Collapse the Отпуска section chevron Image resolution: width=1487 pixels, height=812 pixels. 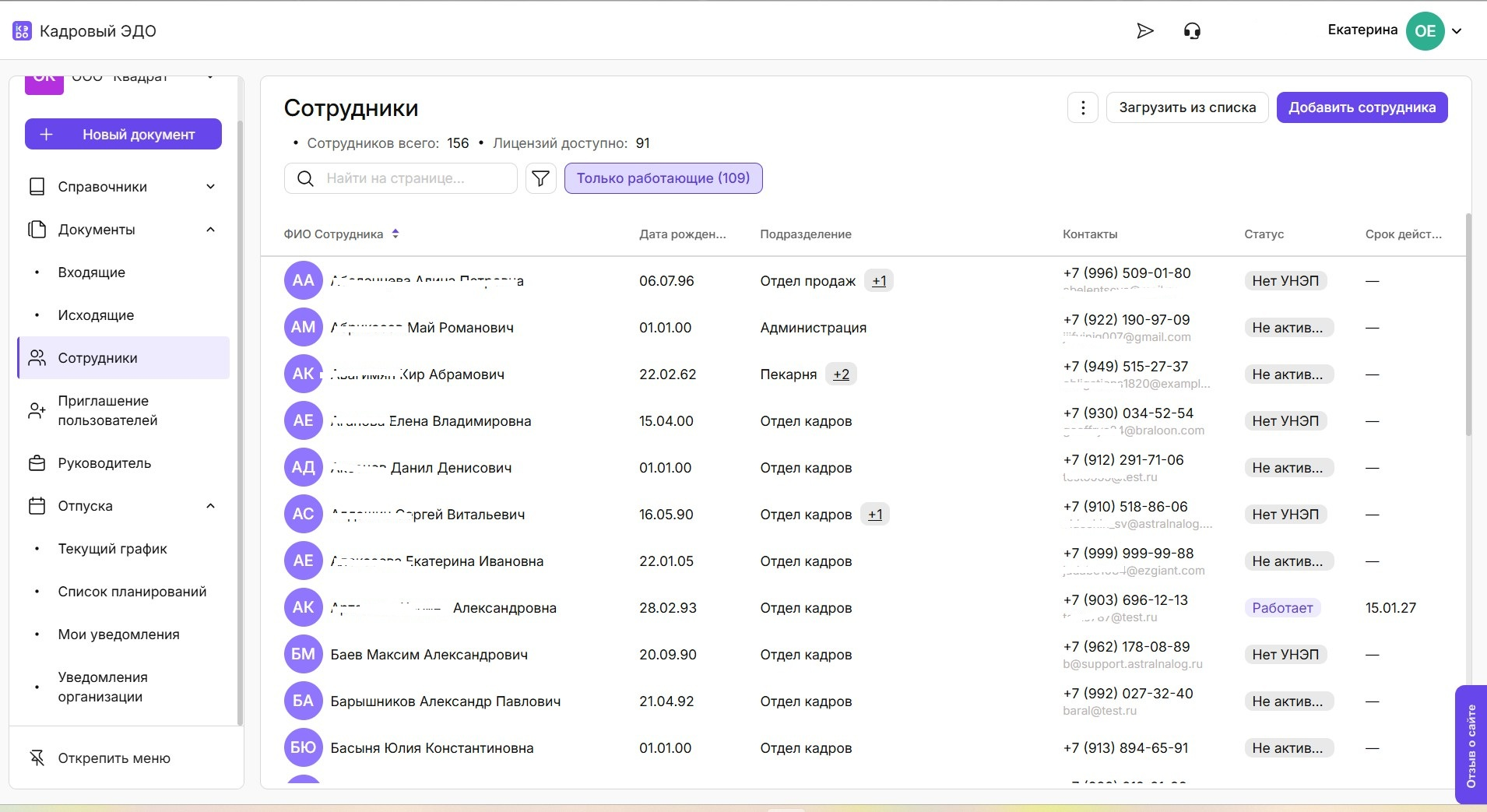(x=210, y=506)
